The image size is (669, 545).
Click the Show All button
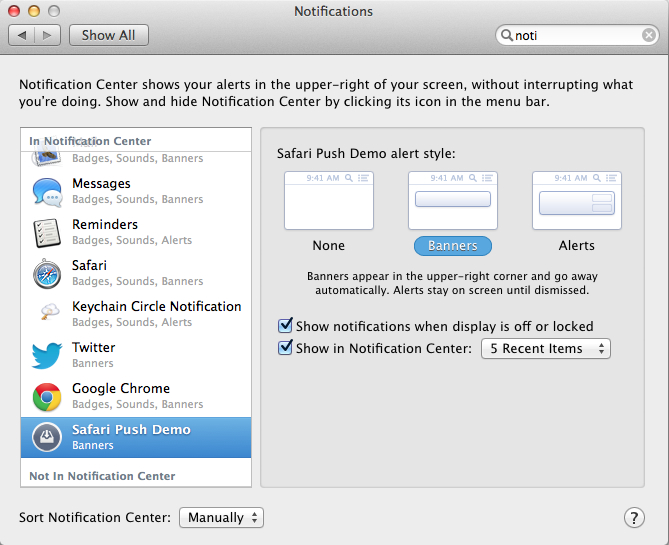[108, 35]
